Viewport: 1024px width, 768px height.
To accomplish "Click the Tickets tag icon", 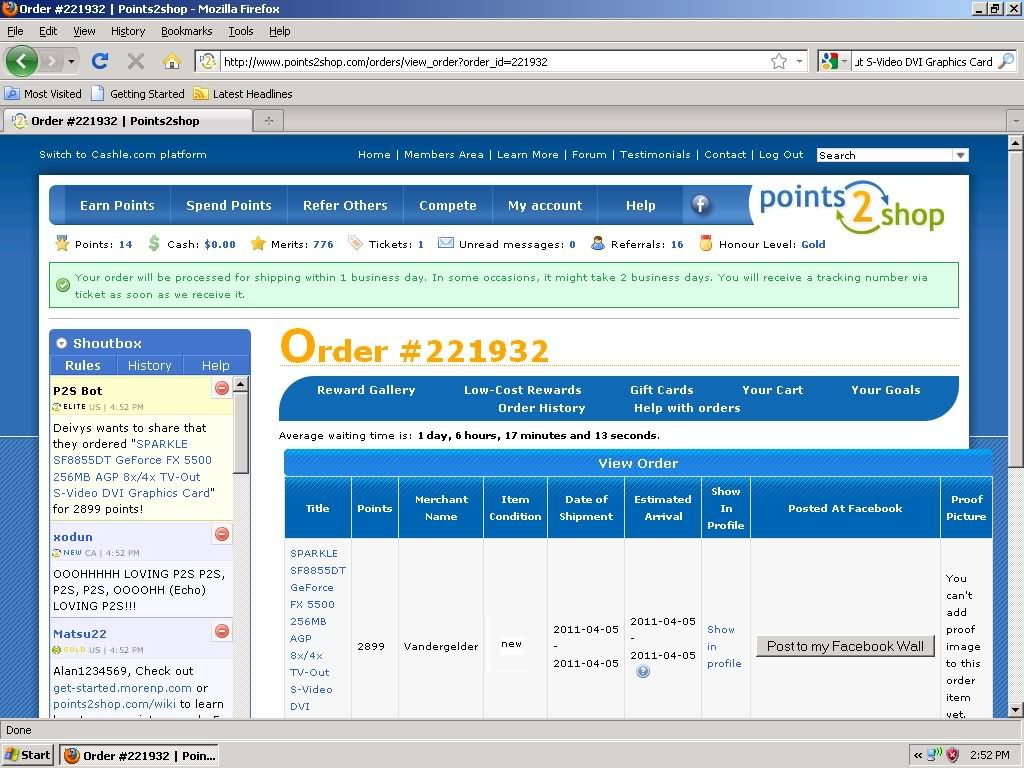I will (355, 244).
